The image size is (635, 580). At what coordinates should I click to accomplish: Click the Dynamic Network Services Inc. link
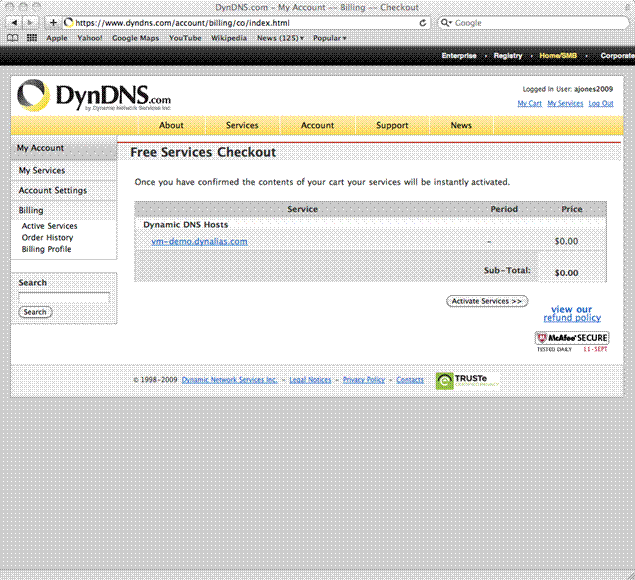229,380
